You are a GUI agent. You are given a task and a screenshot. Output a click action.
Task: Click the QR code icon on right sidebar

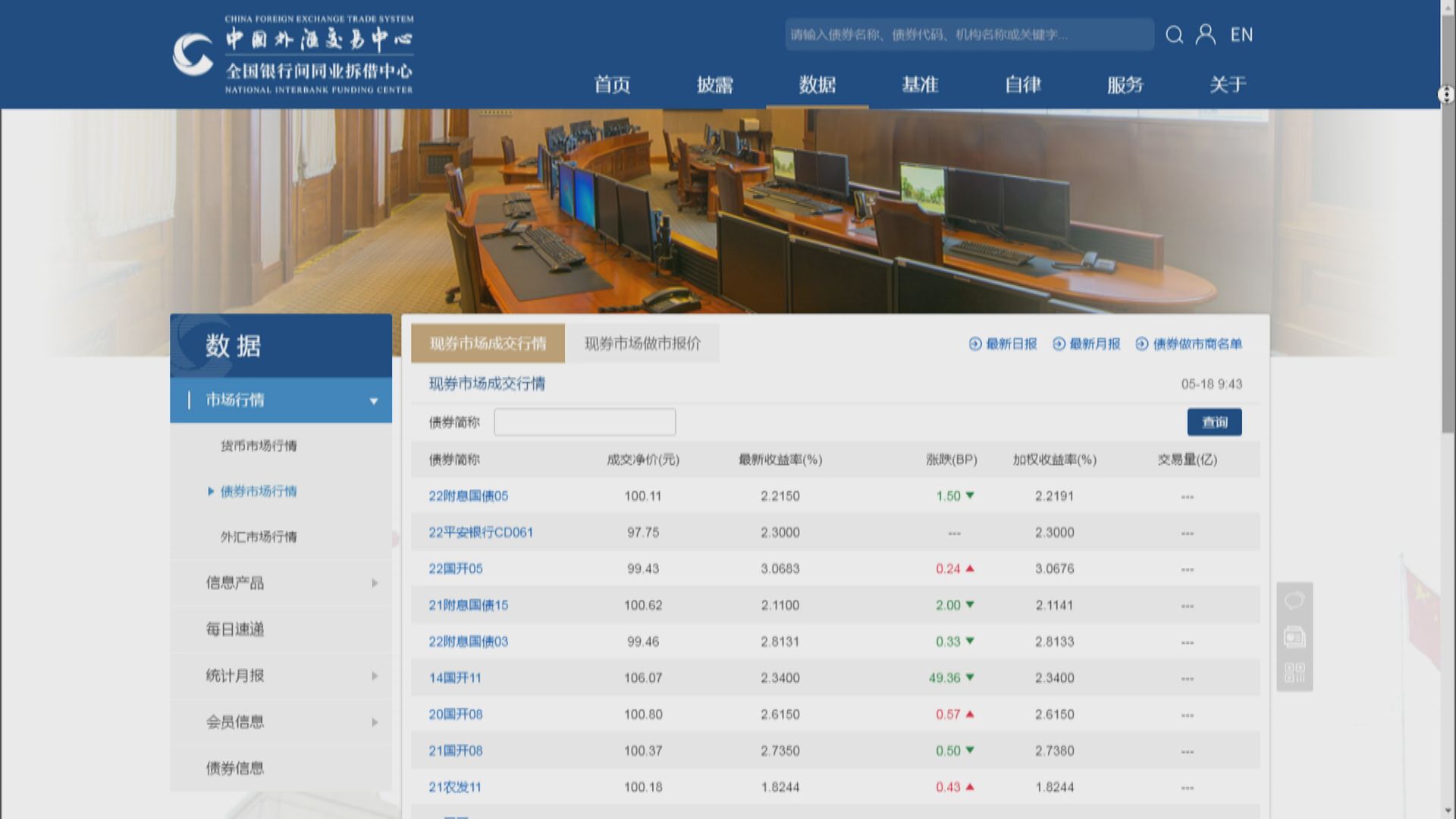click(x=1294, y=670)
